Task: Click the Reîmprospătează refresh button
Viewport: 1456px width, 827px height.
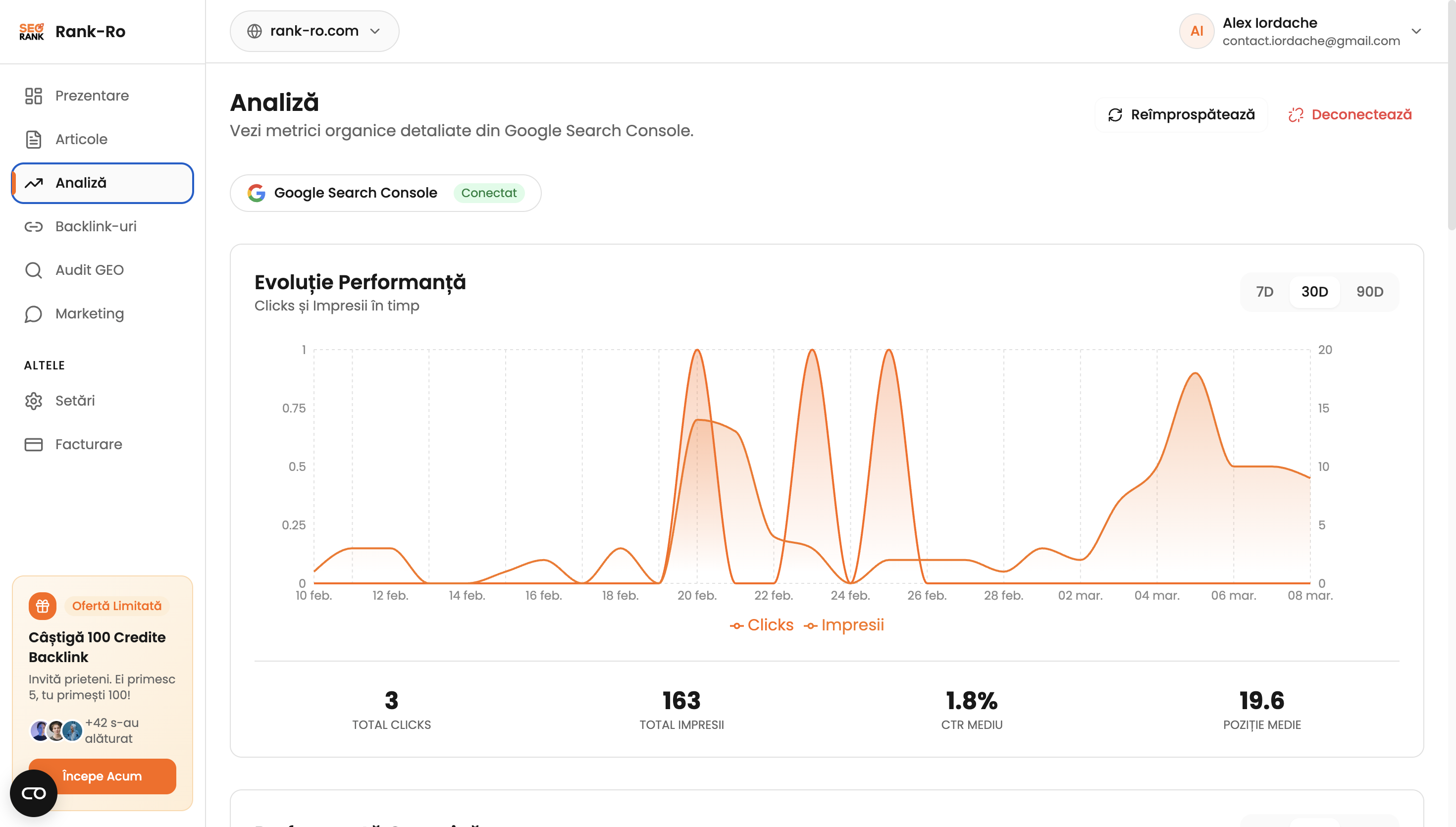Action: tap(1181, 115)
